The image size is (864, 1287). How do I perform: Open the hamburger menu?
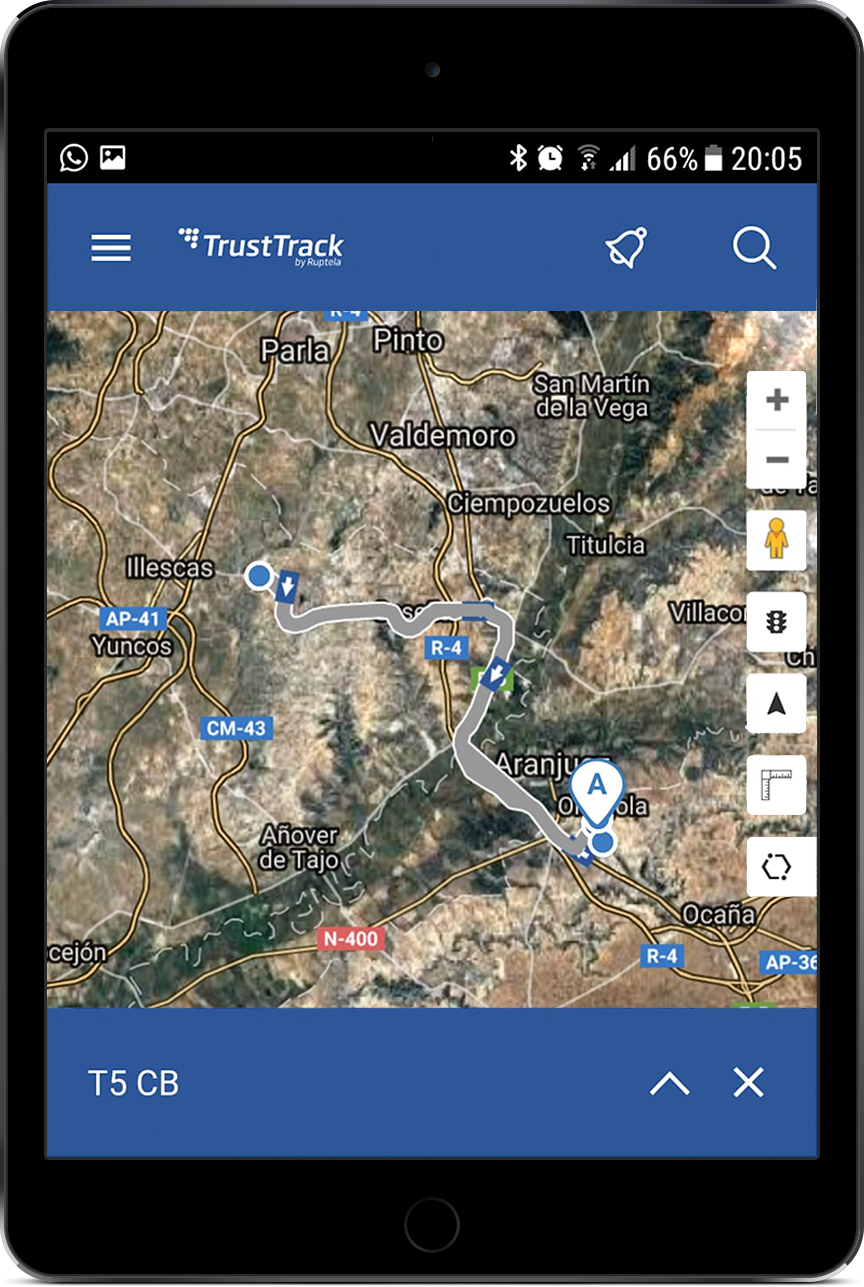[x=111, y=248]
